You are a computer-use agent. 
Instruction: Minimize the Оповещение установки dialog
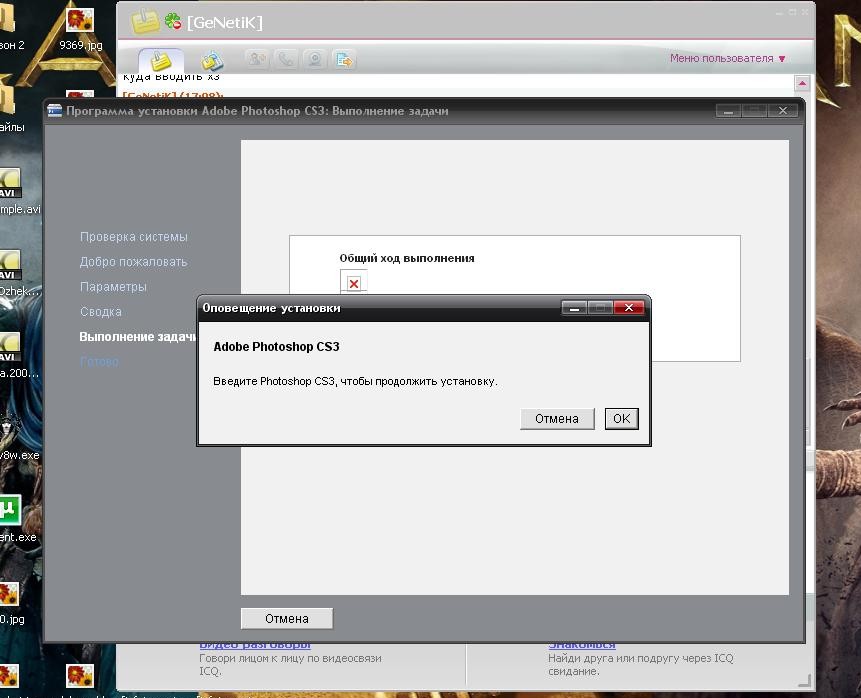tap(574, 308)
